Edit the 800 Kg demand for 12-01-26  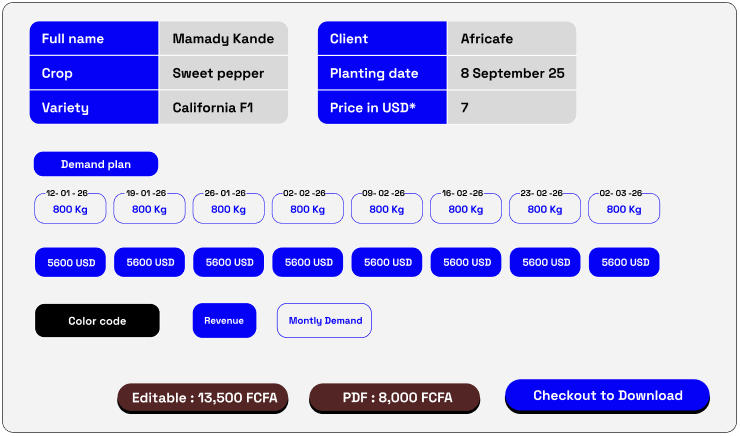70,209
